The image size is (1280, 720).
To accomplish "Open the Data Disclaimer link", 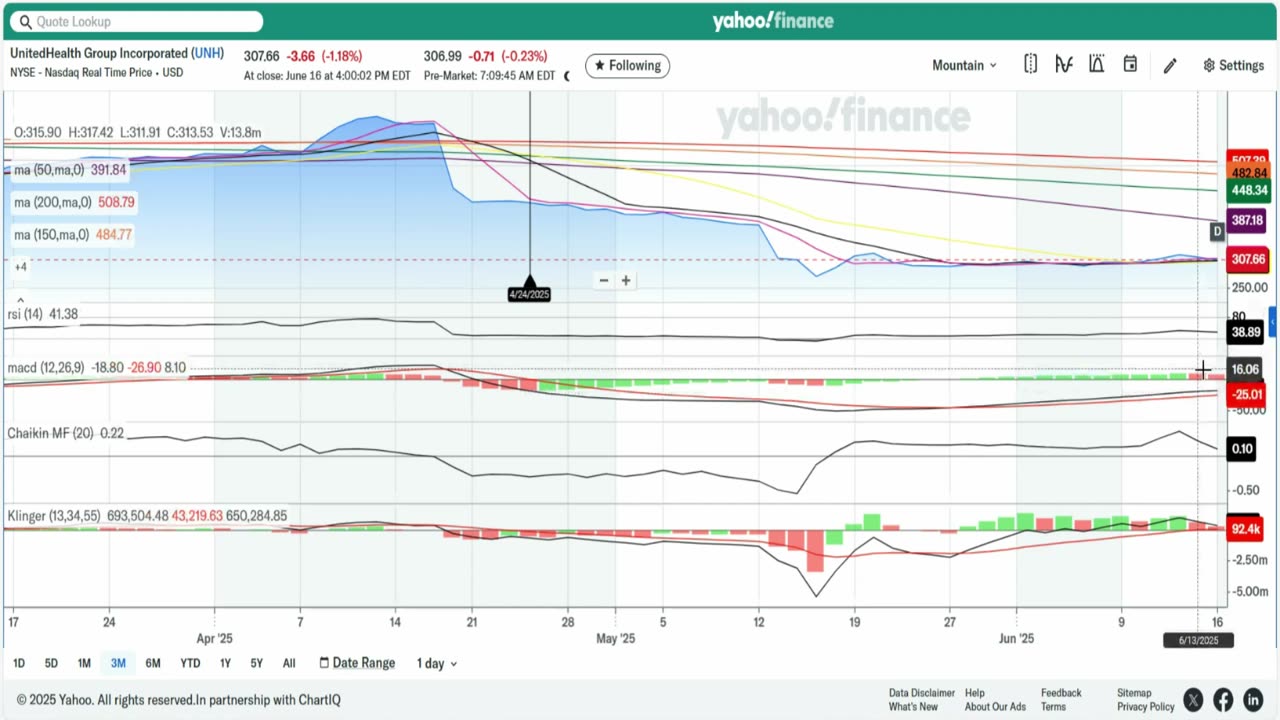I will click(922, 693).
